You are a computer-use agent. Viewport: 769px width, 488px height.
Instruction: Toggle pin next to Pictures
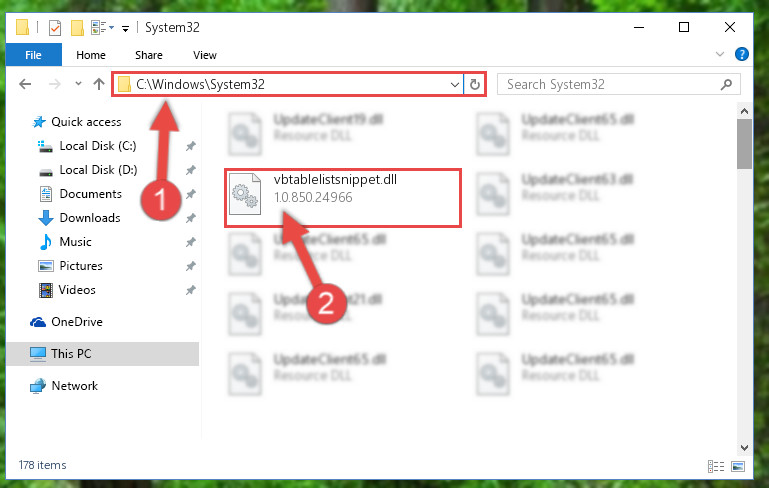[x=190, y=266]
